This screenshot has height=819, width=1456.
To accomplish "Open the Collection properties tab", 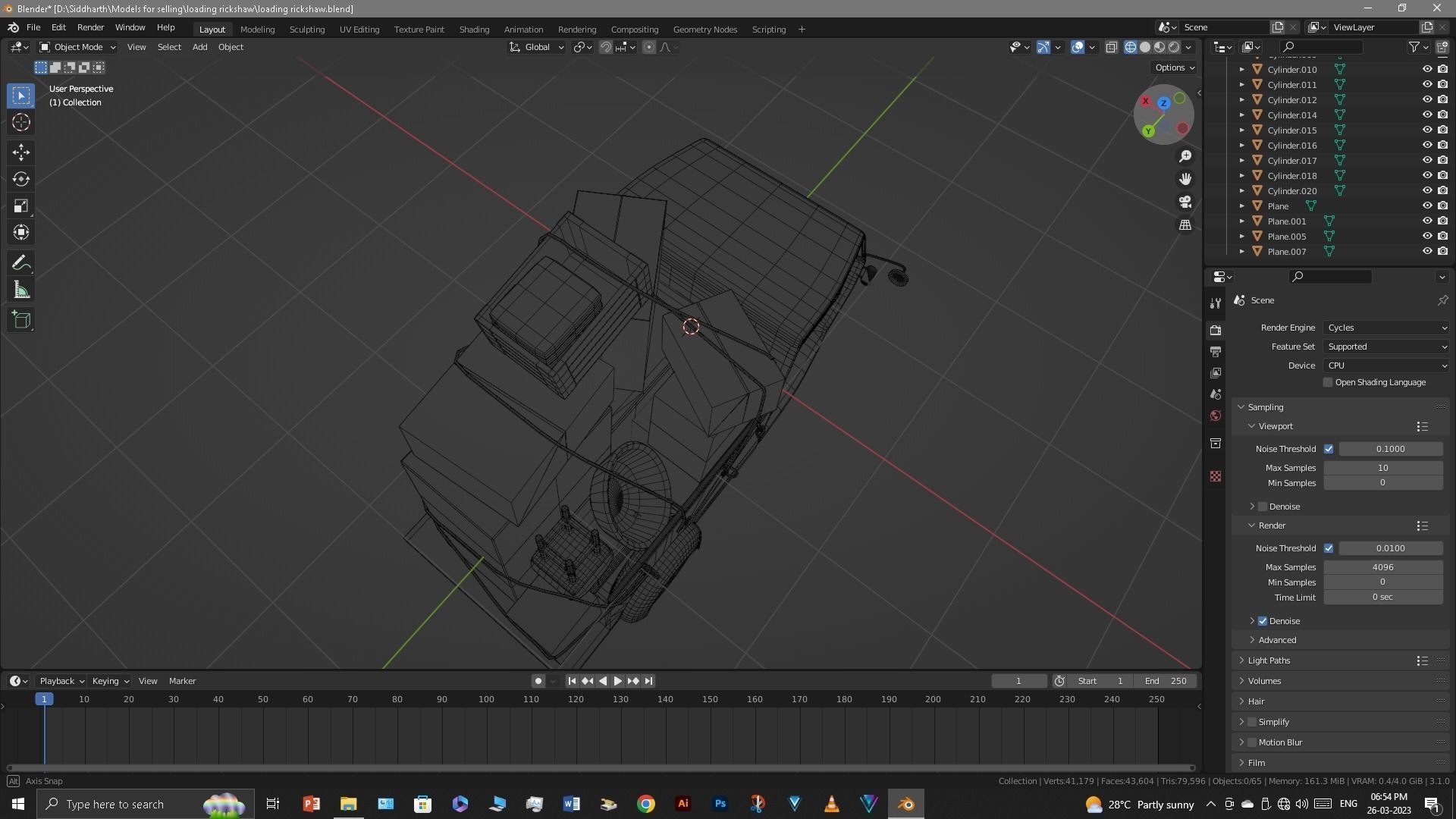I will pyautogui.click(x=1216, y=443).
